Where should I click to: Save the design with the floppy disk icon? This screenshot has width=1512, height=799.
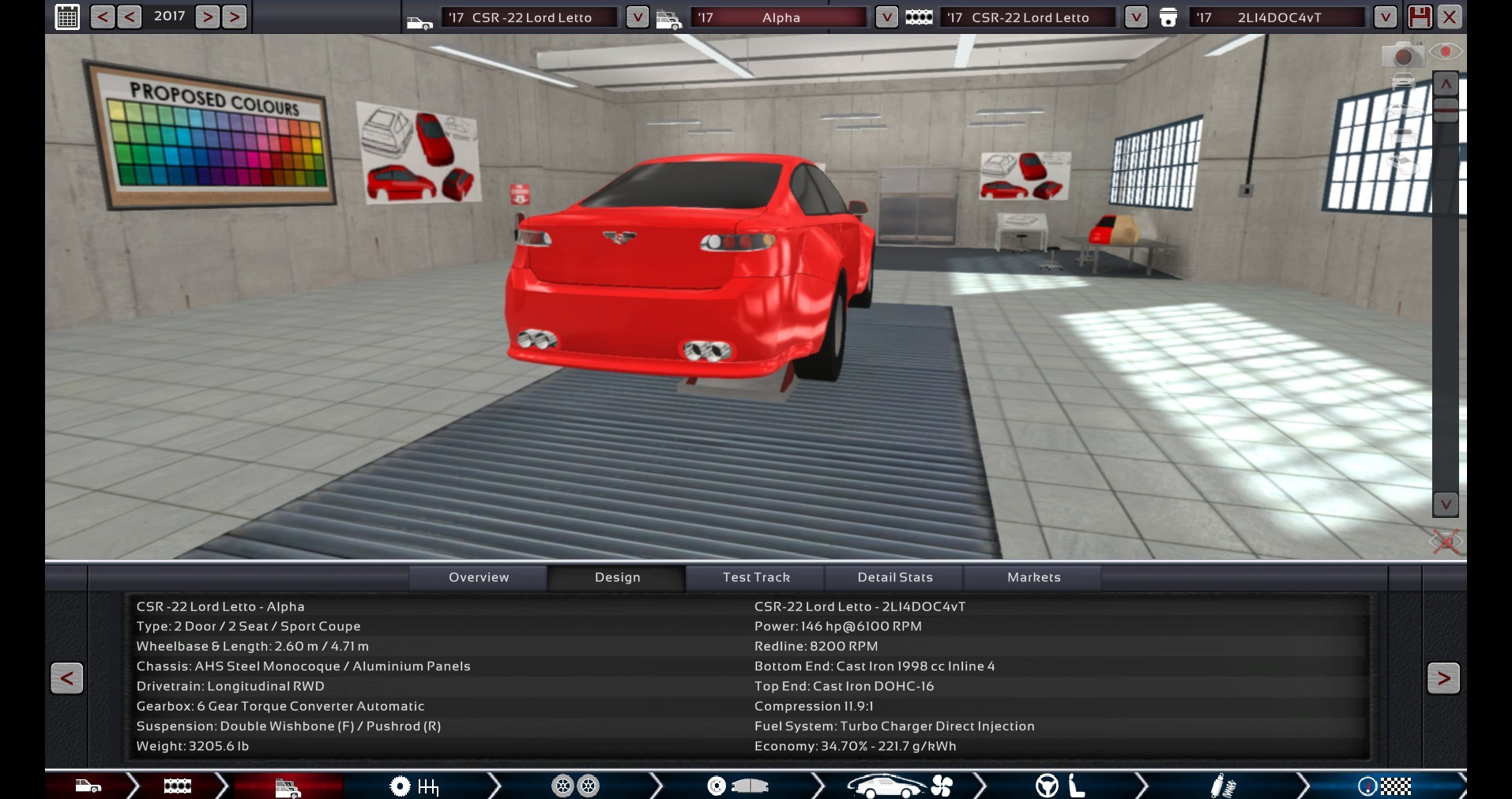(x=1419, y=17)
